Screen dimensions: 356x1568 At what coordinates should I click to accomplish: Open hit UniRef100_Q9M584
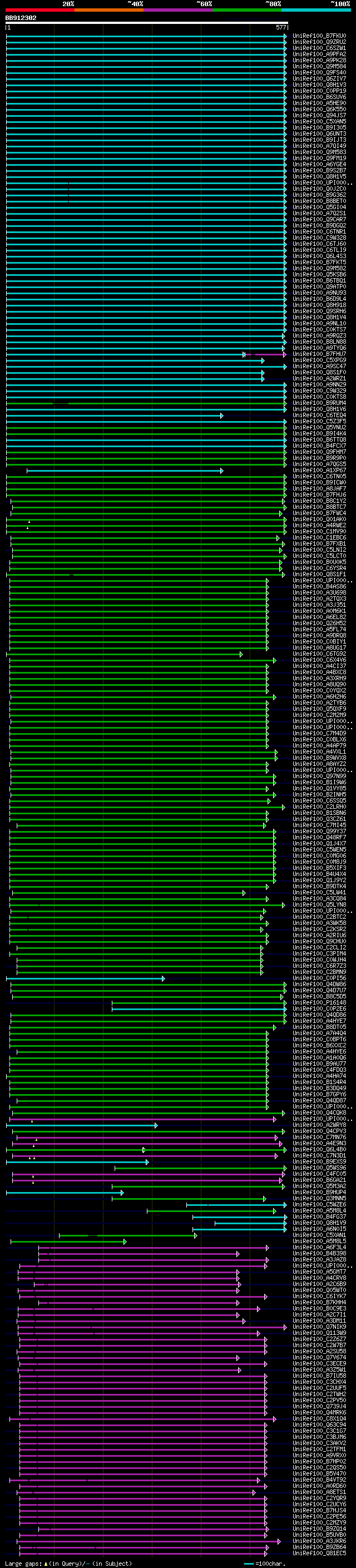[x=319, y=66]
